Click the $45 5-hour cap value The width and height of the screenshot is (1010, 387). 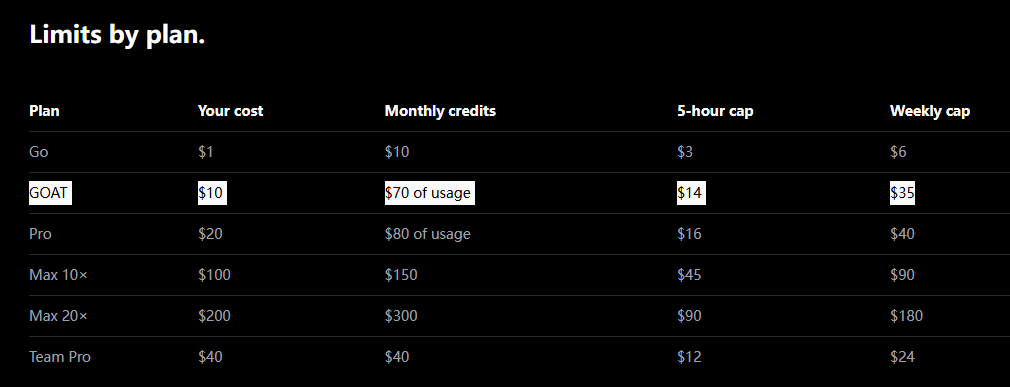click(689, 275)
